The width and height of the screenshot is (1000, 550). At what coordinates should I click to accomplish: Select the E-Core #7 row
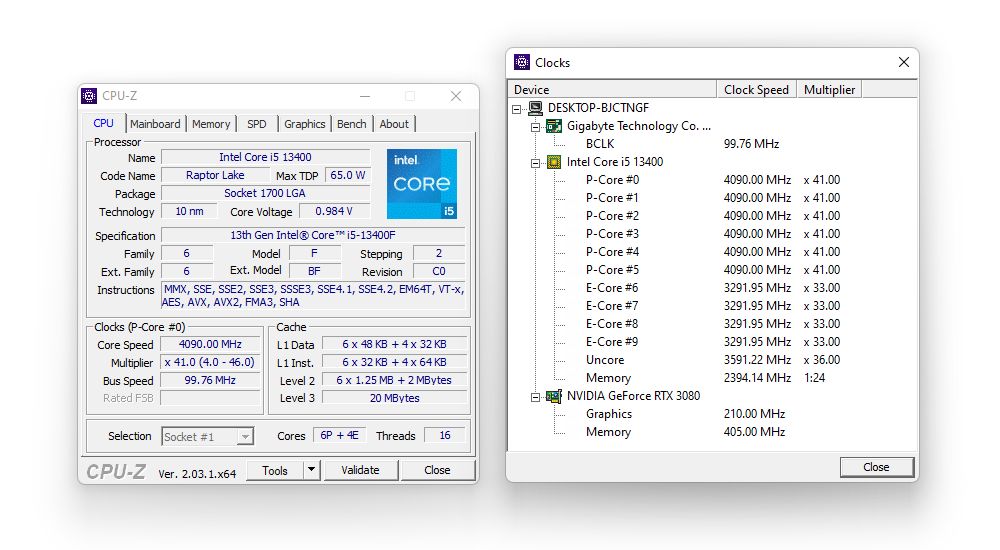pos(713,306)
